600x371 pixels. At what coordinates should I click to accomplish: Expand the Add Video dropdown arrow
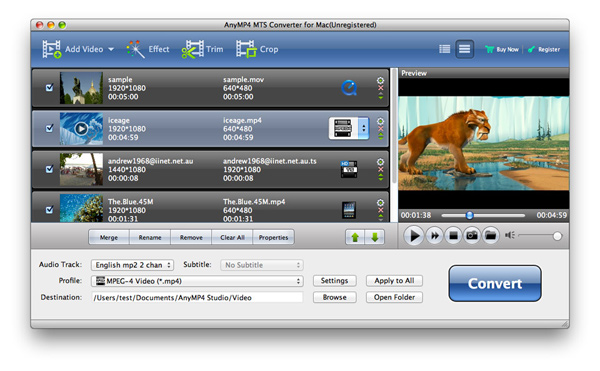[x=111, y=49]
